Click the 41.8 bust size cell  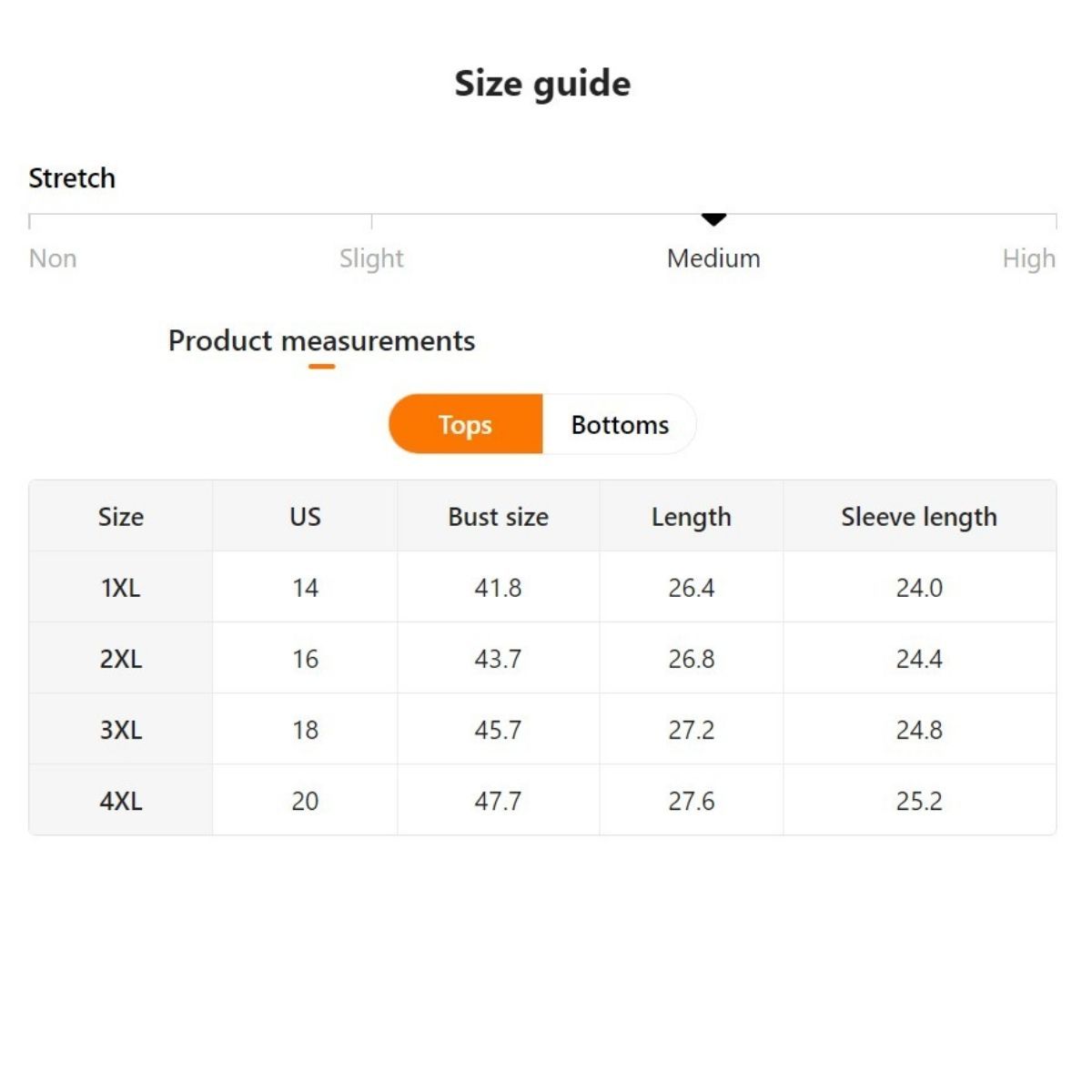point(498,588)
